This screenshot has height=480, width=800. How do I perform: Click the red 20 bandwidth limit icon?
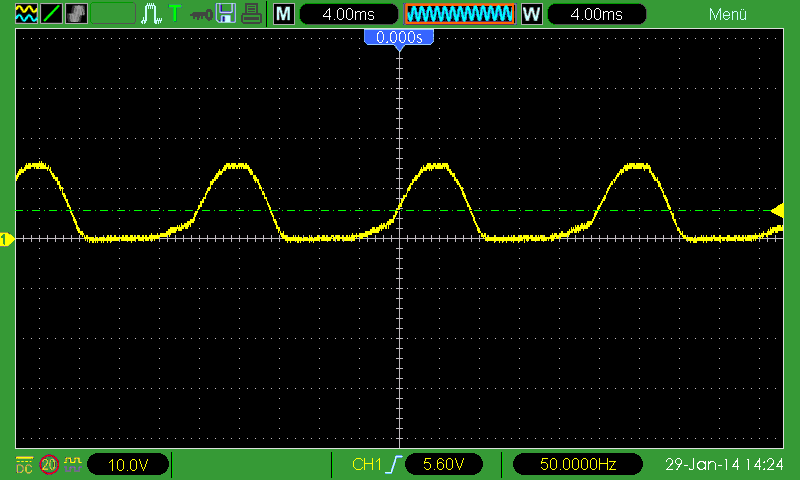pyautogui.click(x=49, y=465)
